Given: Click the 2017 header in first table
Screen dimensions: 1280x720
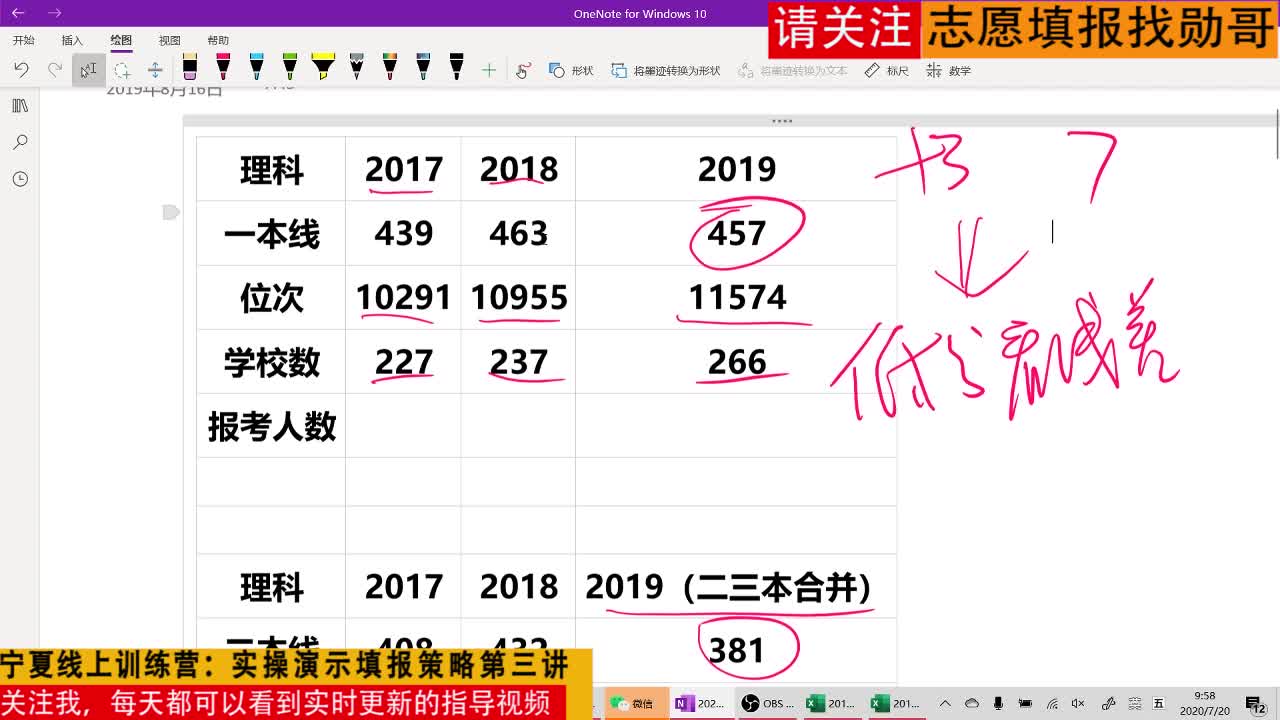Looking at the screenshot, I should (403, 169).
